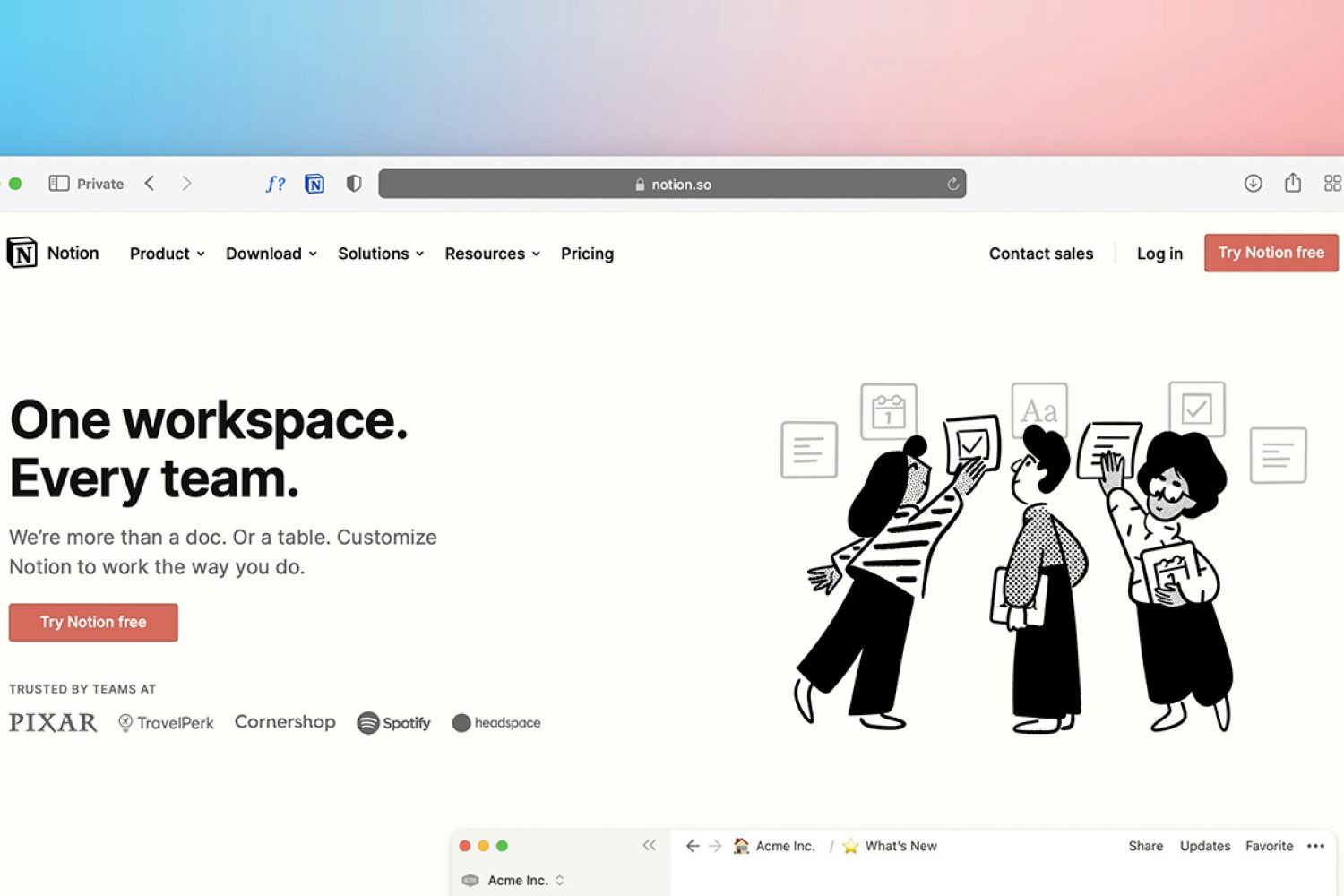Click the TravelPerk logo
The height and width of the screenshot is (896, 1344).
click(x=166, y=722)
